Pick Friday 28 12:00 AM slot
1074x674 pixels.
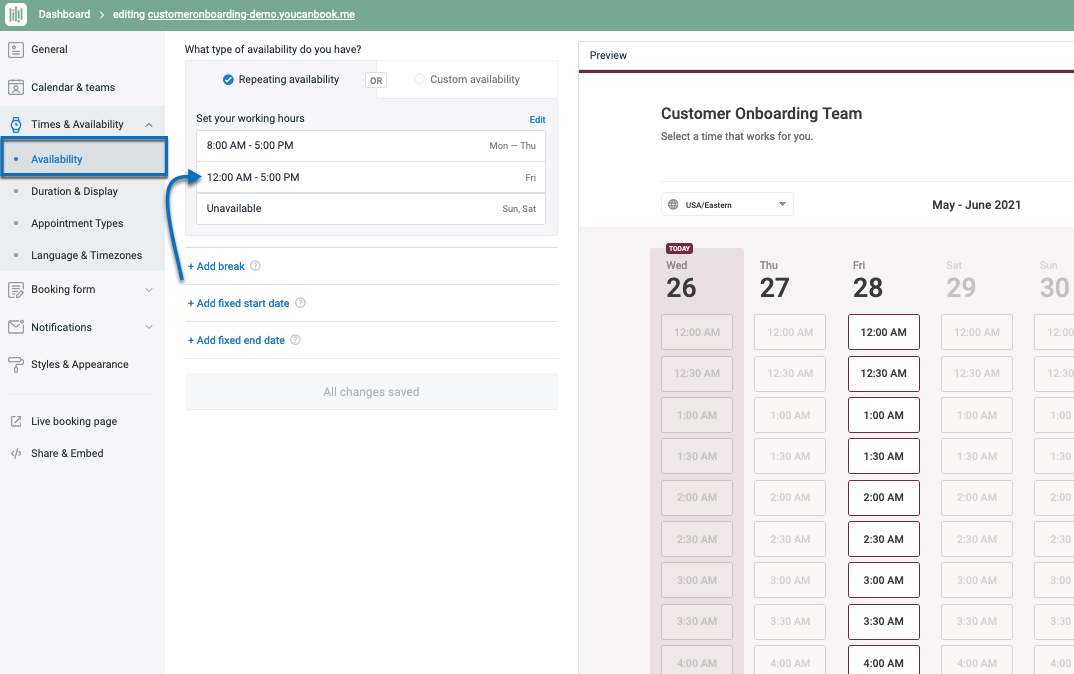[884, 332]
